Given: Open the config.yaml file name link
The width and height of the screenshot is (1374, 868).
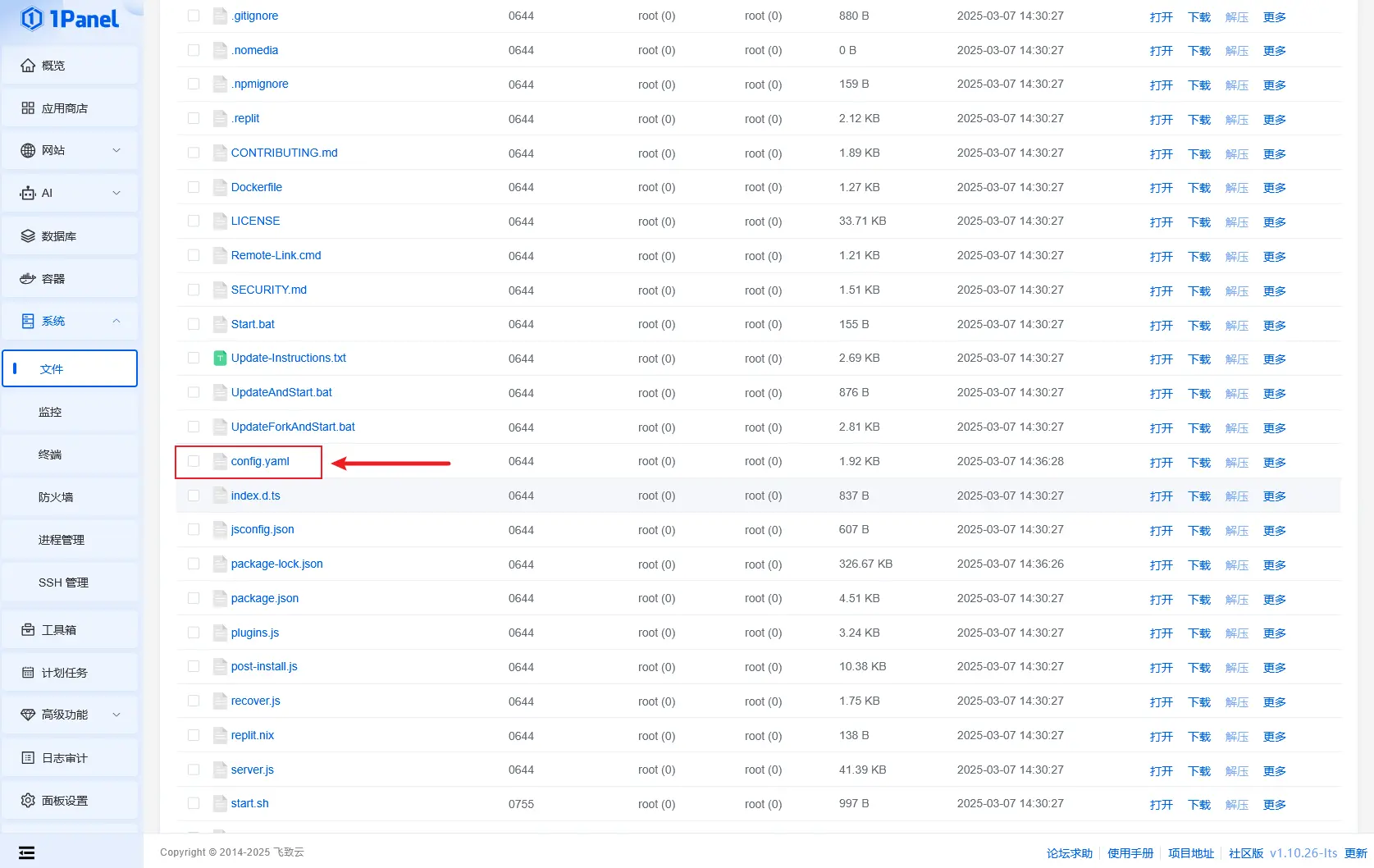Looking at the screenshot, I should [x=260, y=461].
